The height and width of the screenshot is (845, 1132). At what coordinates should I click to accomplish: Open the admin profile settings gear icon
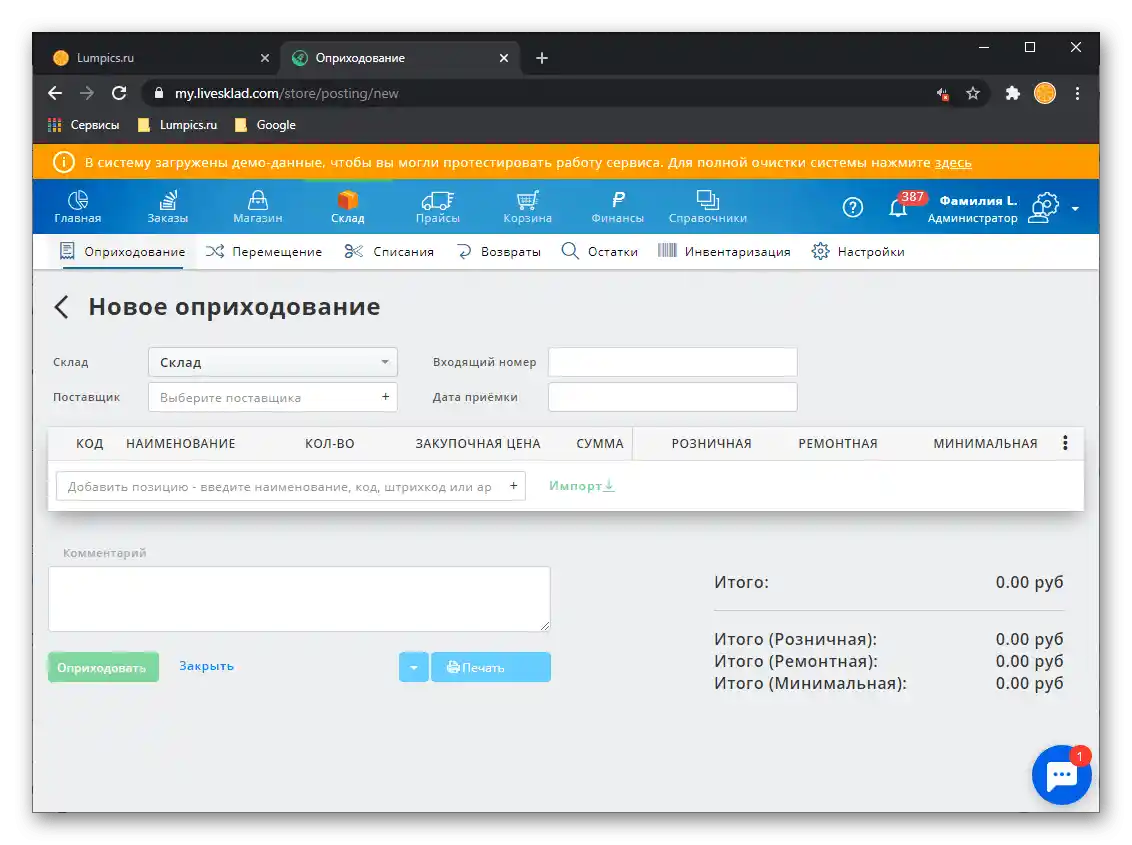pyautogui.click(x=1044, y=206)
